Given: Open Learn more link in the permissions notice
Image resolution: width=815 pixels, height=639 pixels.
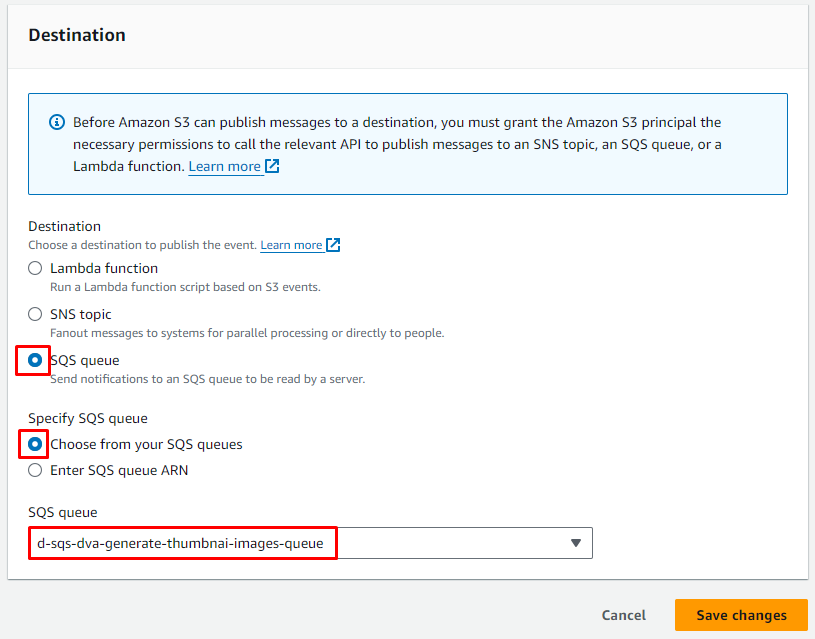Looking at the screenshot, I should coord(225,167).
